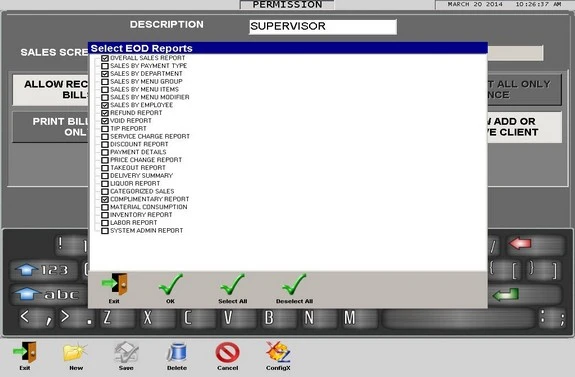
Task: Check SYSTEM ADMIN REPORT
Action: (x=105, y=231)
